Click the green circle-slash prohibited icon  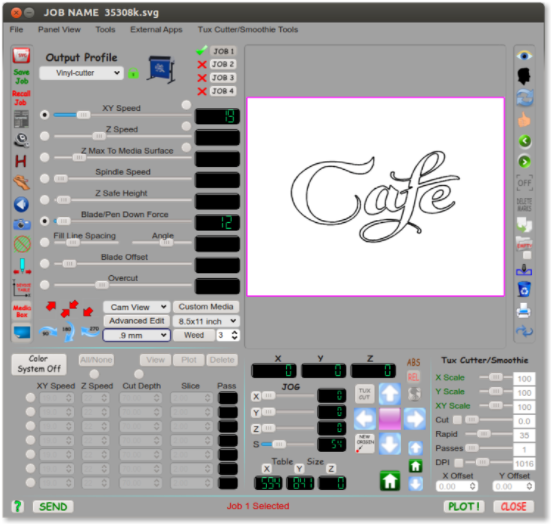tap(22, 243)
